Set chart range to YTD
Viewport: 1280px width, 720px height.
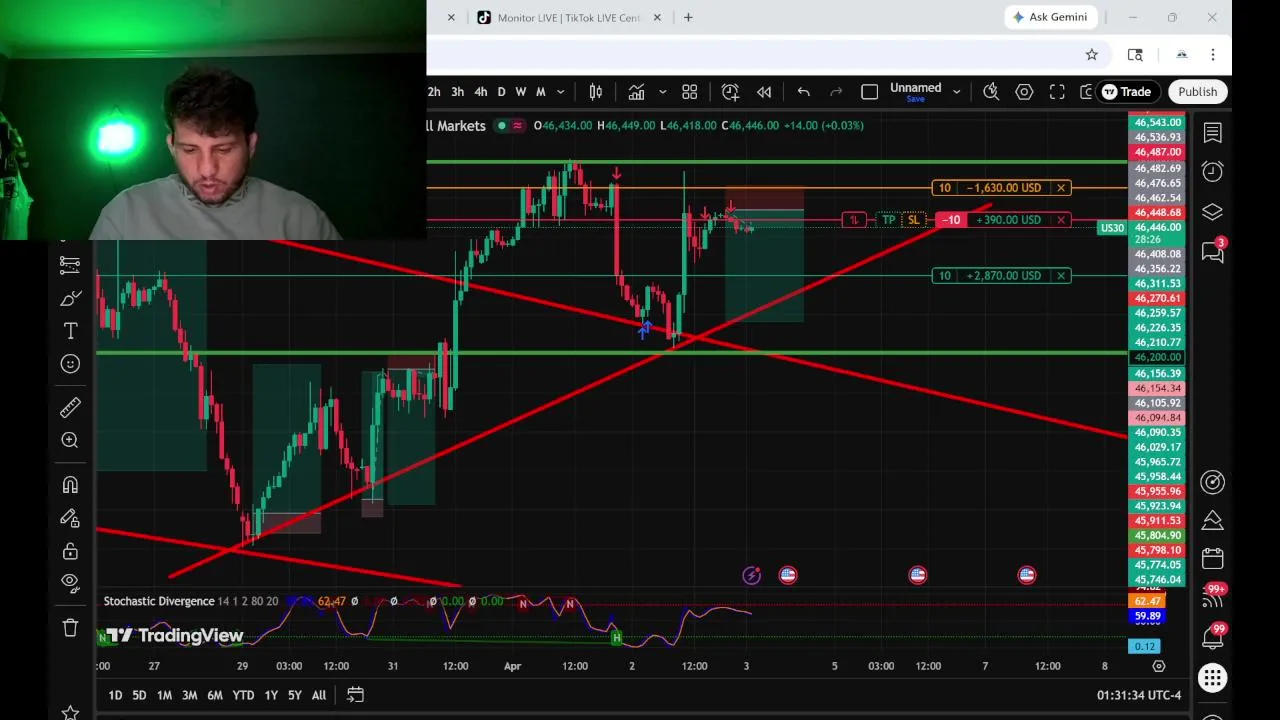click(x=243, y=695)
